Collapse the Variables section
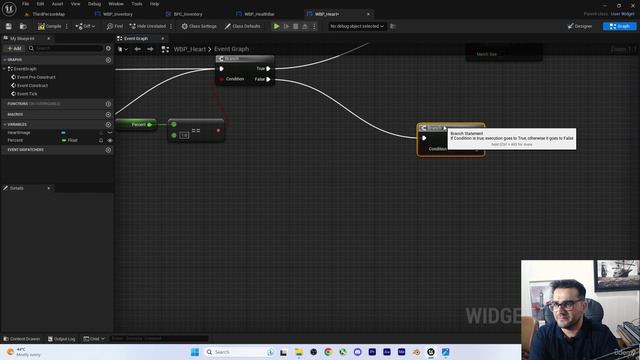The height and width of the screenshot is (360, 640). [4, 124]
